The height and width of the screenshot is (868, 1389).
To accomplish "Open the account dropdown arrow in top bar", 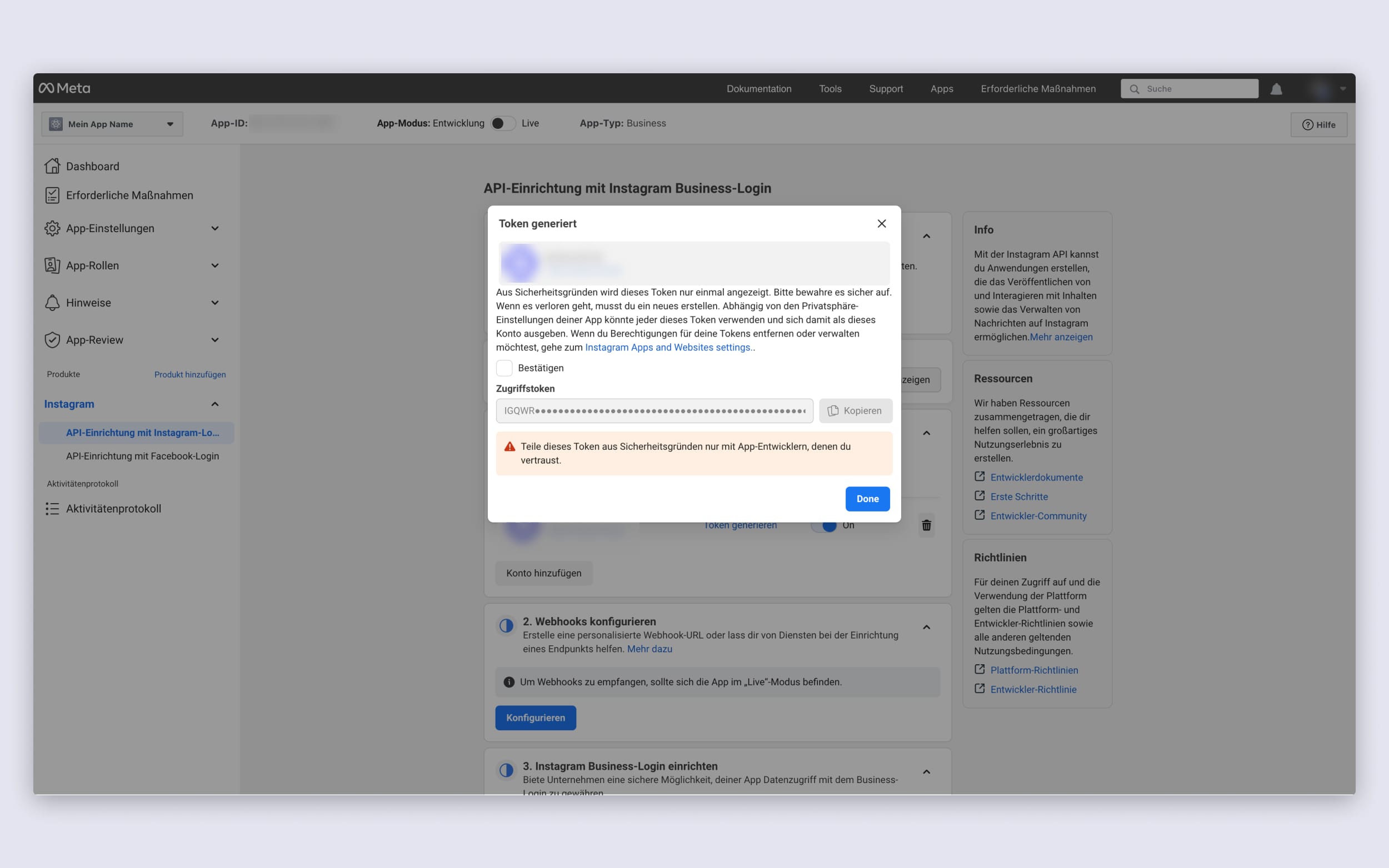I will click(x=1342, y=89).
